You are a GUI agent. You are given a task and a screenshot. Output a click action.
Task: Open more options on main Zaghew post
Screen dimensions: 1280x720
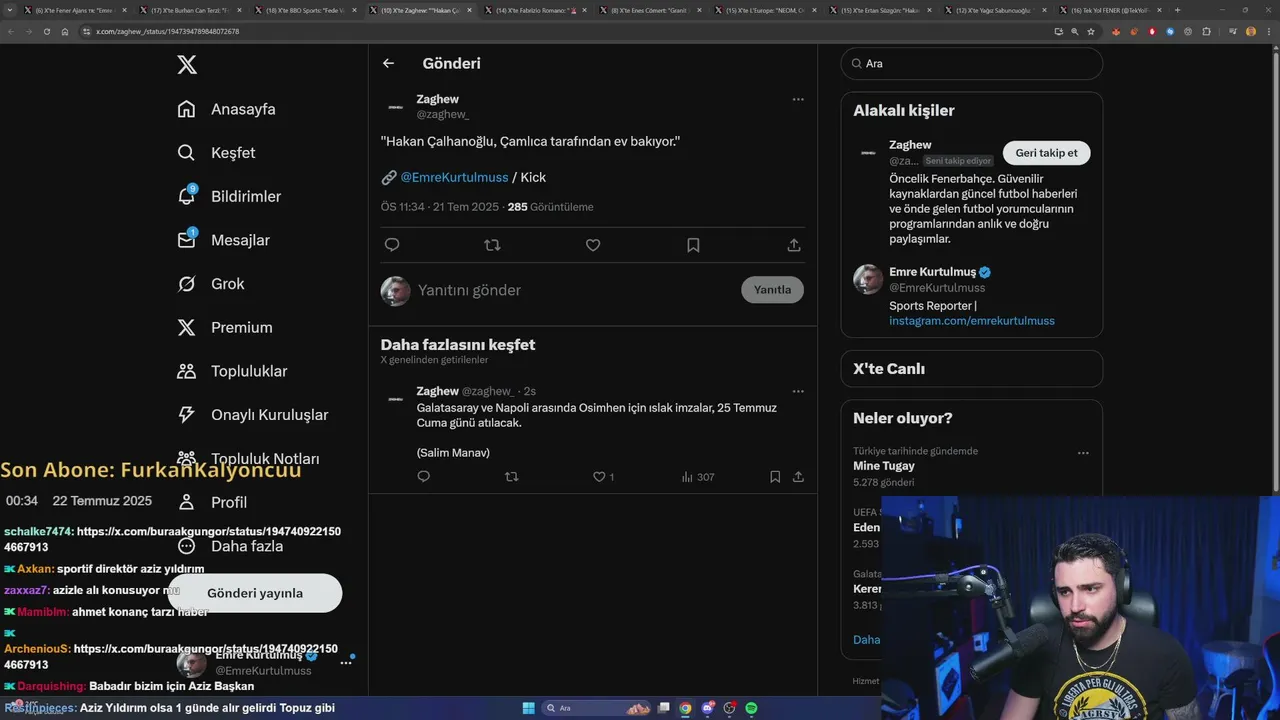coord(798,99)
